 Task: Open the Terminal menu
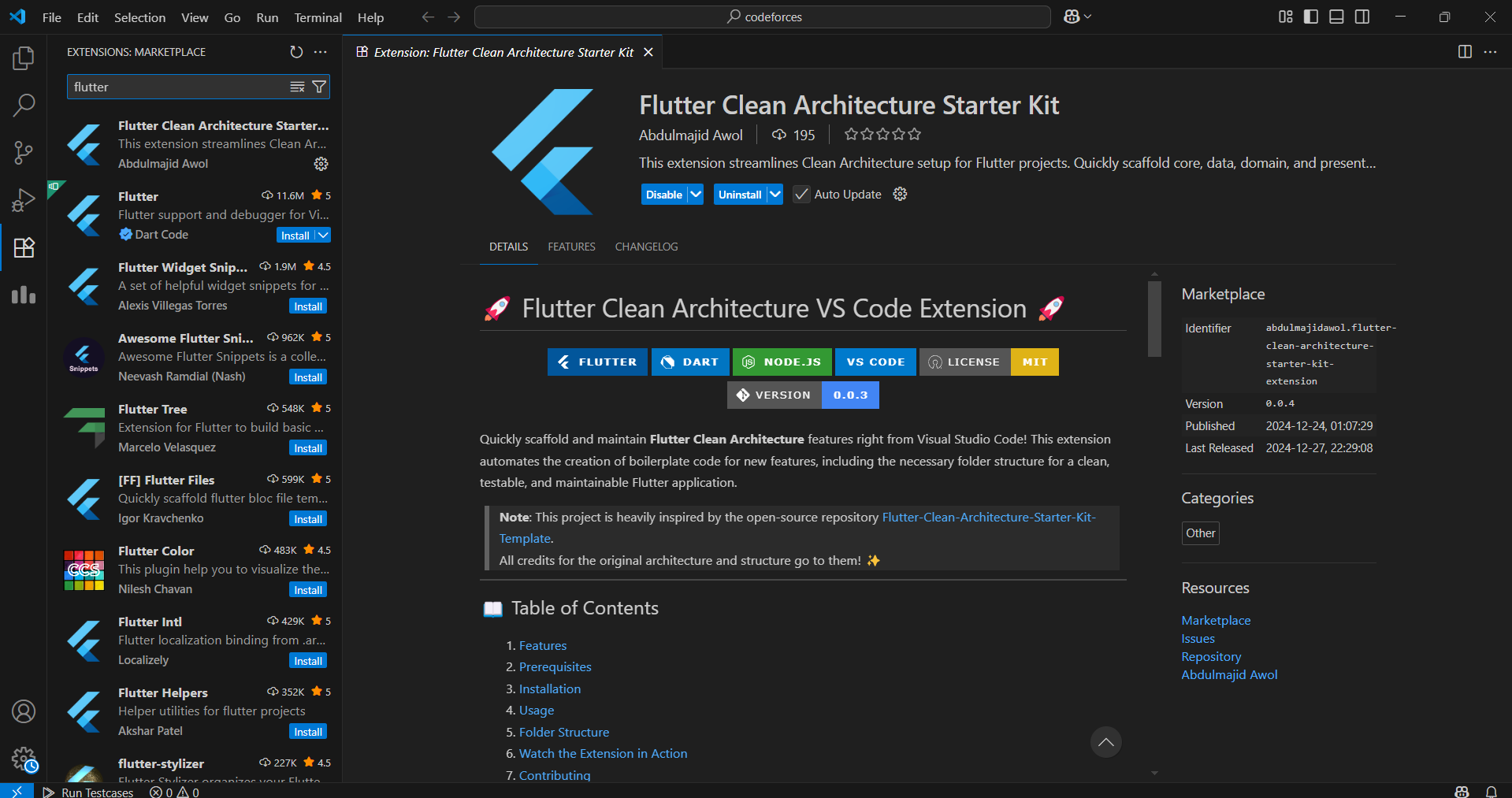(x=318, y=17)
